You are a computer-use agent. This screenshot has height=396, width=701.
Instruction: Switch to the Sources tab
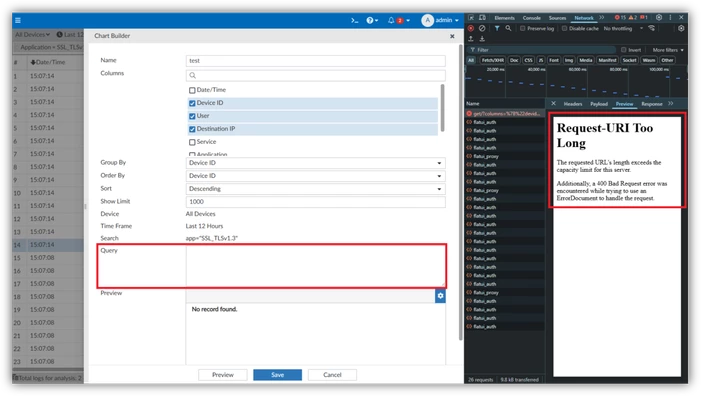coord(557,18)
